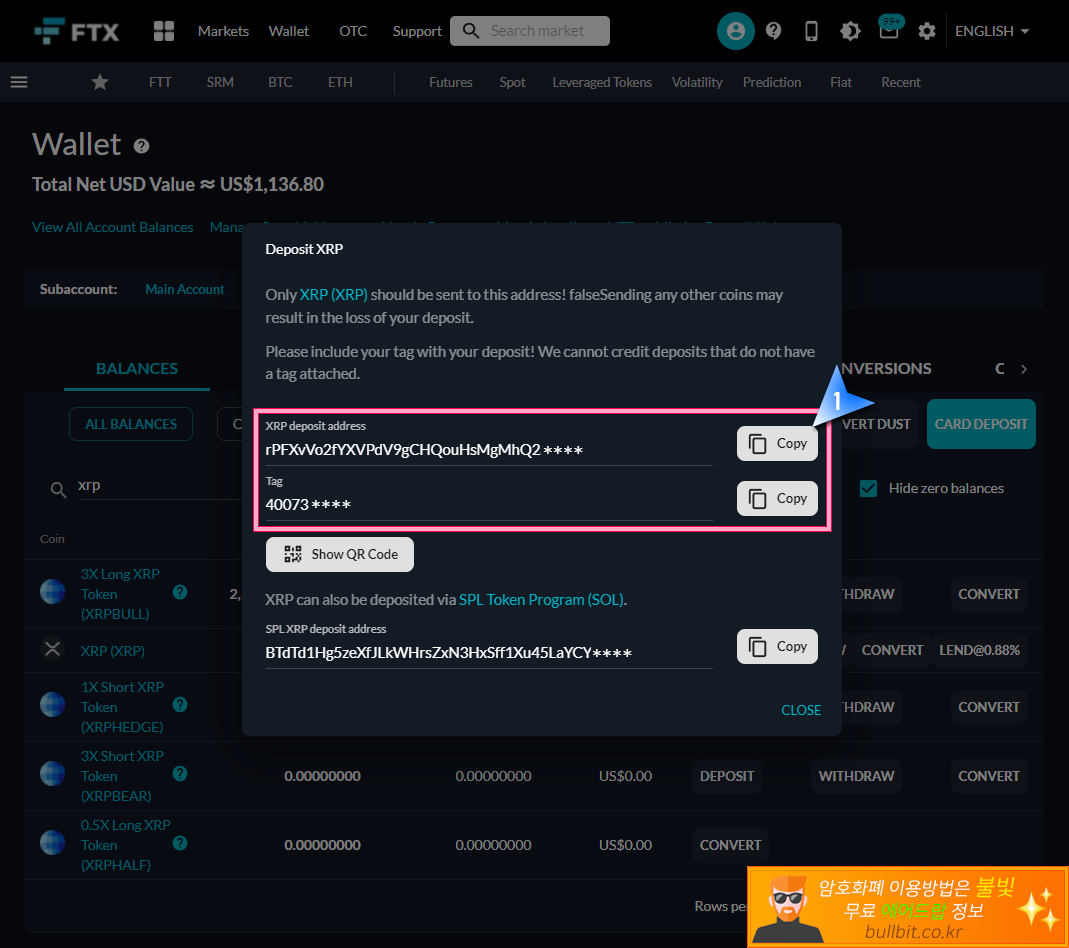Viewport: 1069px width, 948px height.
Task: Click the XRP coin logo icon
Action: click(52, 649)
